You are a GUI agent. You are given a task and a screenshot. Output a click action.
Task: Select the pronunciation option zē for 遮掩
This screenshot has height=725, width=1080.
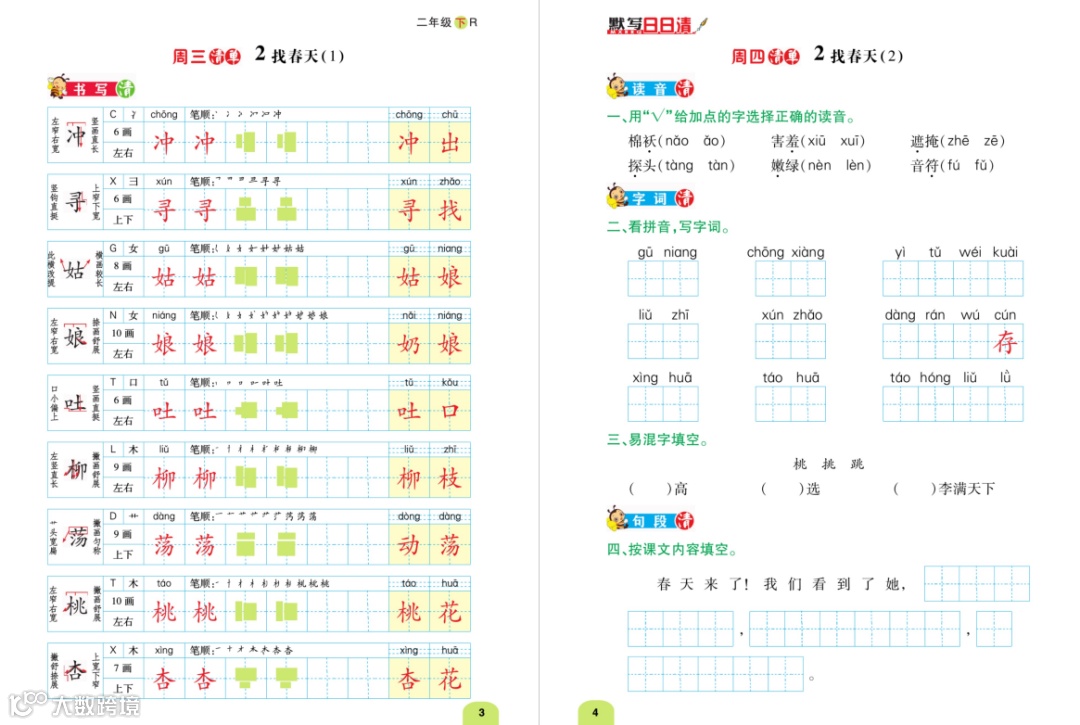pyautogui.click(x=990, y=141)
